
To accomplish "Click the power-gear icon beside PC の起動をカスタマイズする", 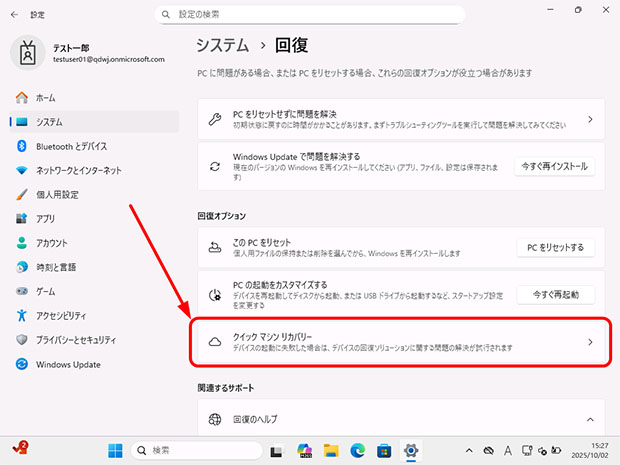I will click(x=215, y=295).
